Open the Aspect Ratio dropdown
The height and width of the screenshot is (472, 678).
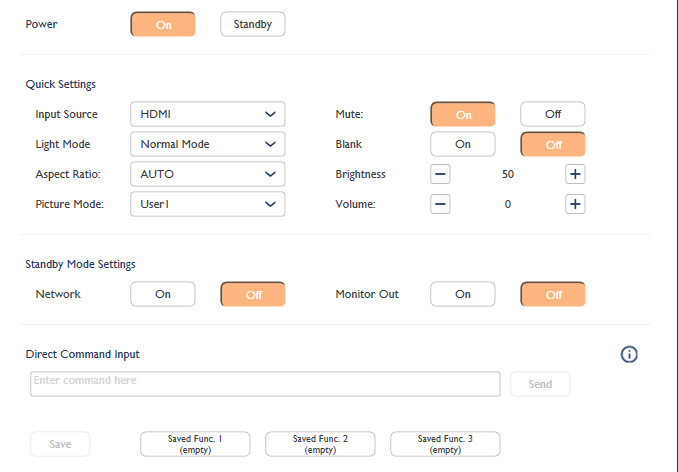coord(208,174)
